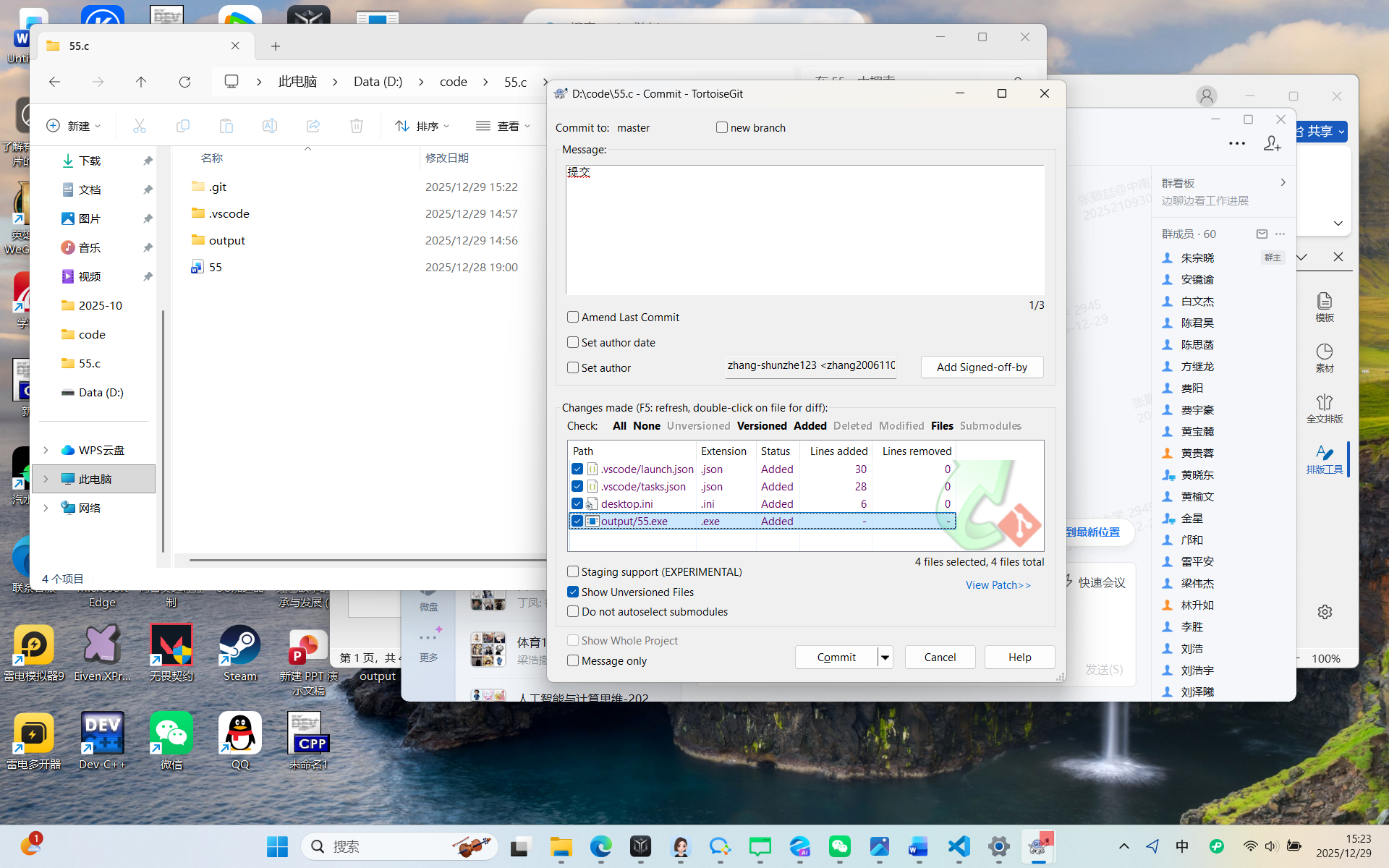Open the 排序 sort dropdown in Explorer
1389x868 pixels.
coord(423,126)
